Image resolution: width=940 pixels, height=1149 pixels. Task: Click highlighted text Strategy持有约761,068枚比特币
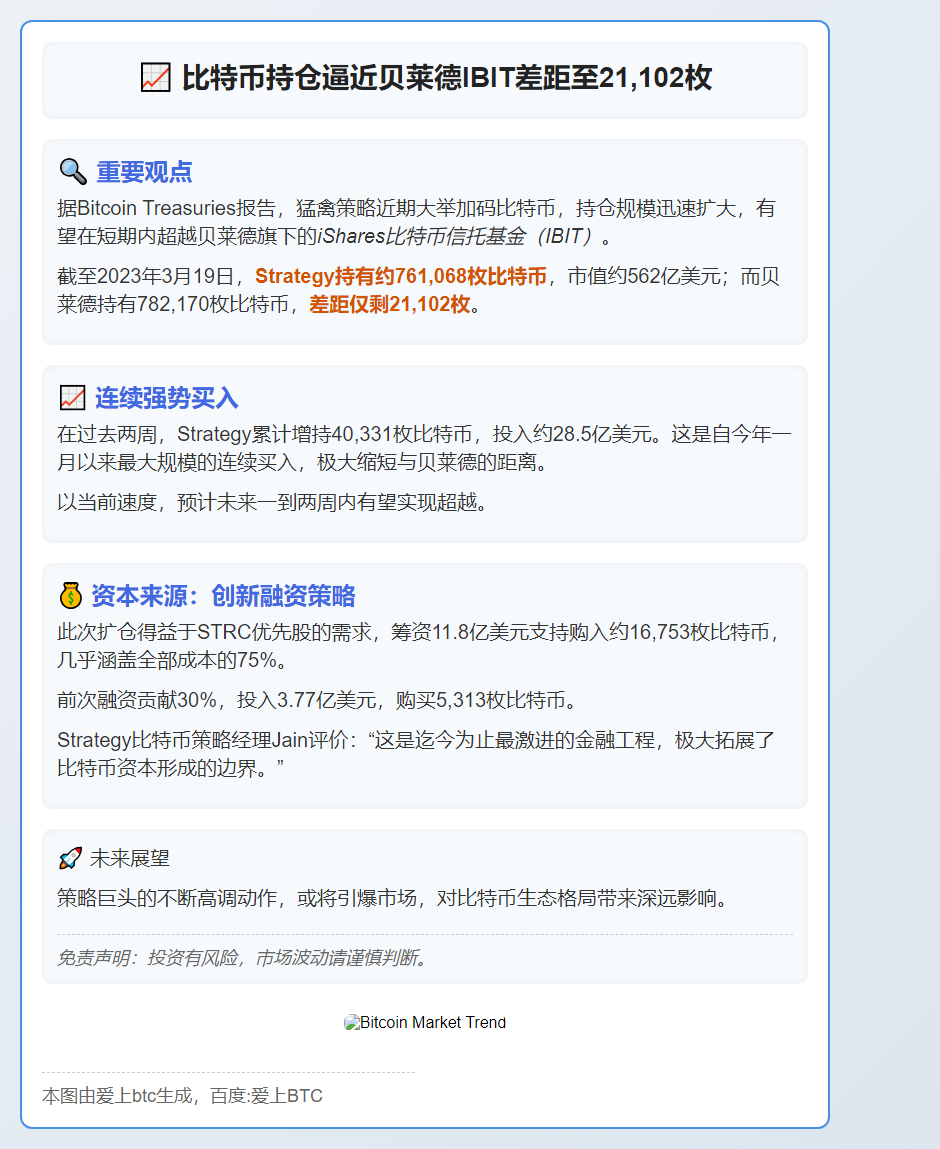coord(401,276)
